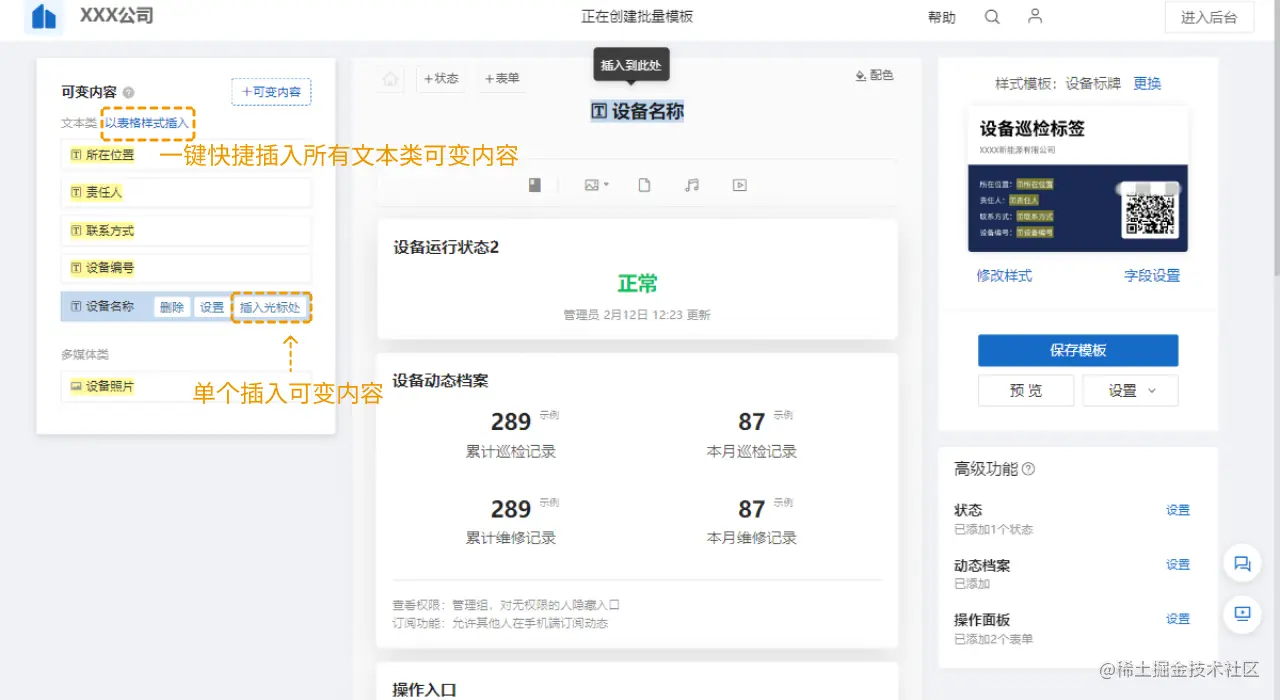Select the 设备名称 variable row
The height and width of the screenshot is (700, 1280).
[x=186, y=307]
